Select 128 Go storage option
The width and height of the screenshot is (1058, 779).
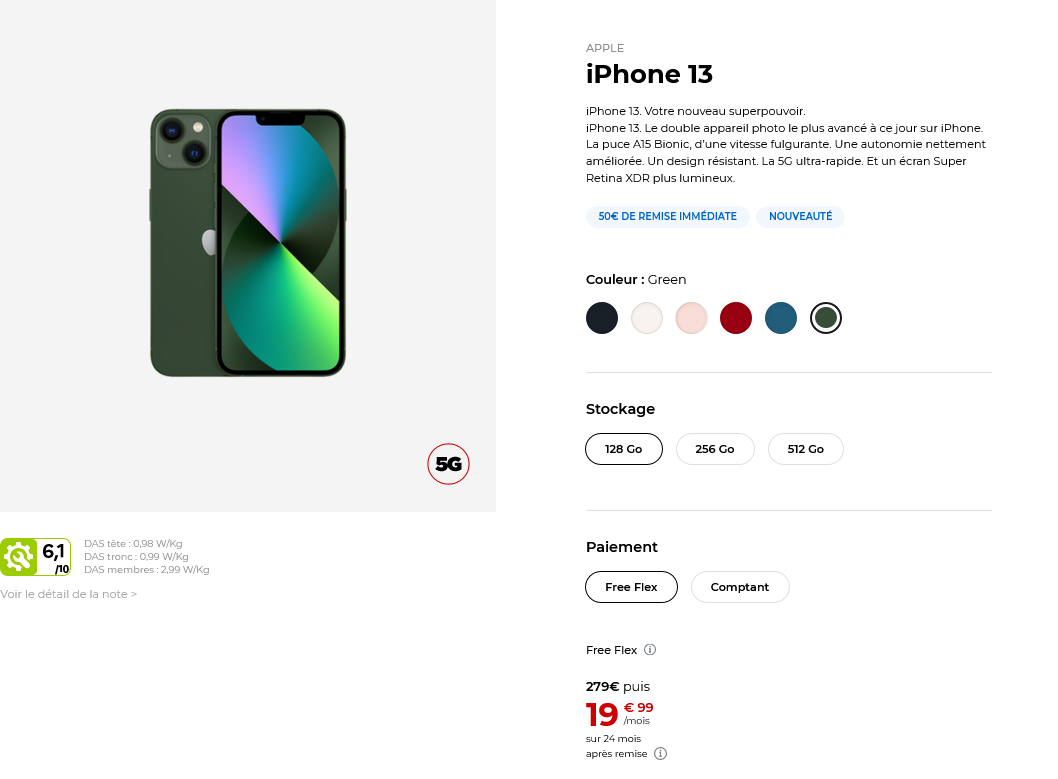click(x=624, y=449)
